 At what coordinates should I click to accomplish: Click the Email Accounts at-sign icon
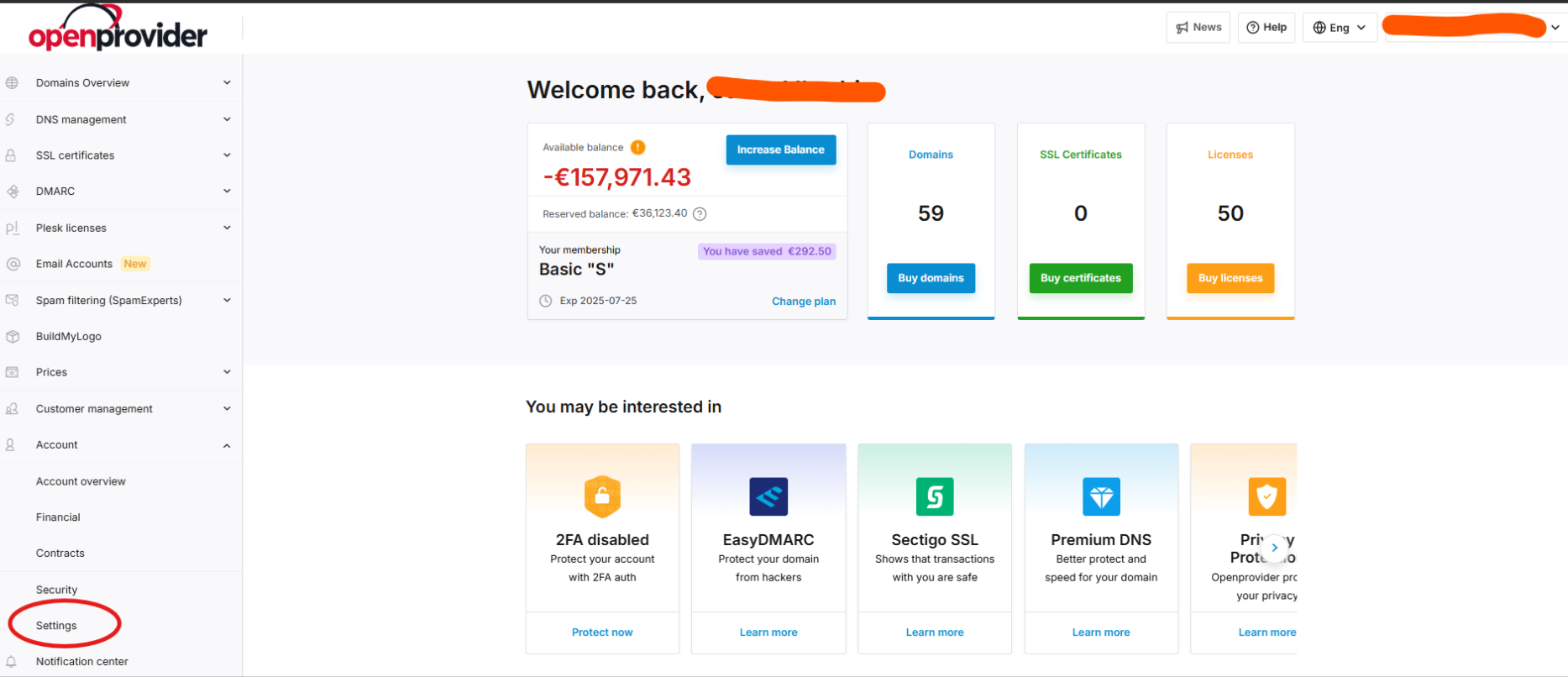(x=13, y=264)
